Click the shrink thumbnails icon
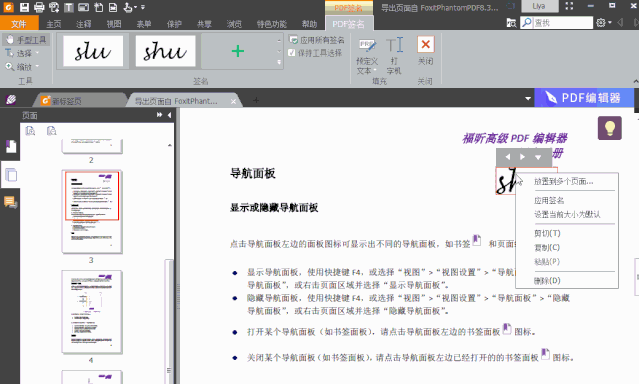This screenshot has height=384, width=639. [51, 131]
